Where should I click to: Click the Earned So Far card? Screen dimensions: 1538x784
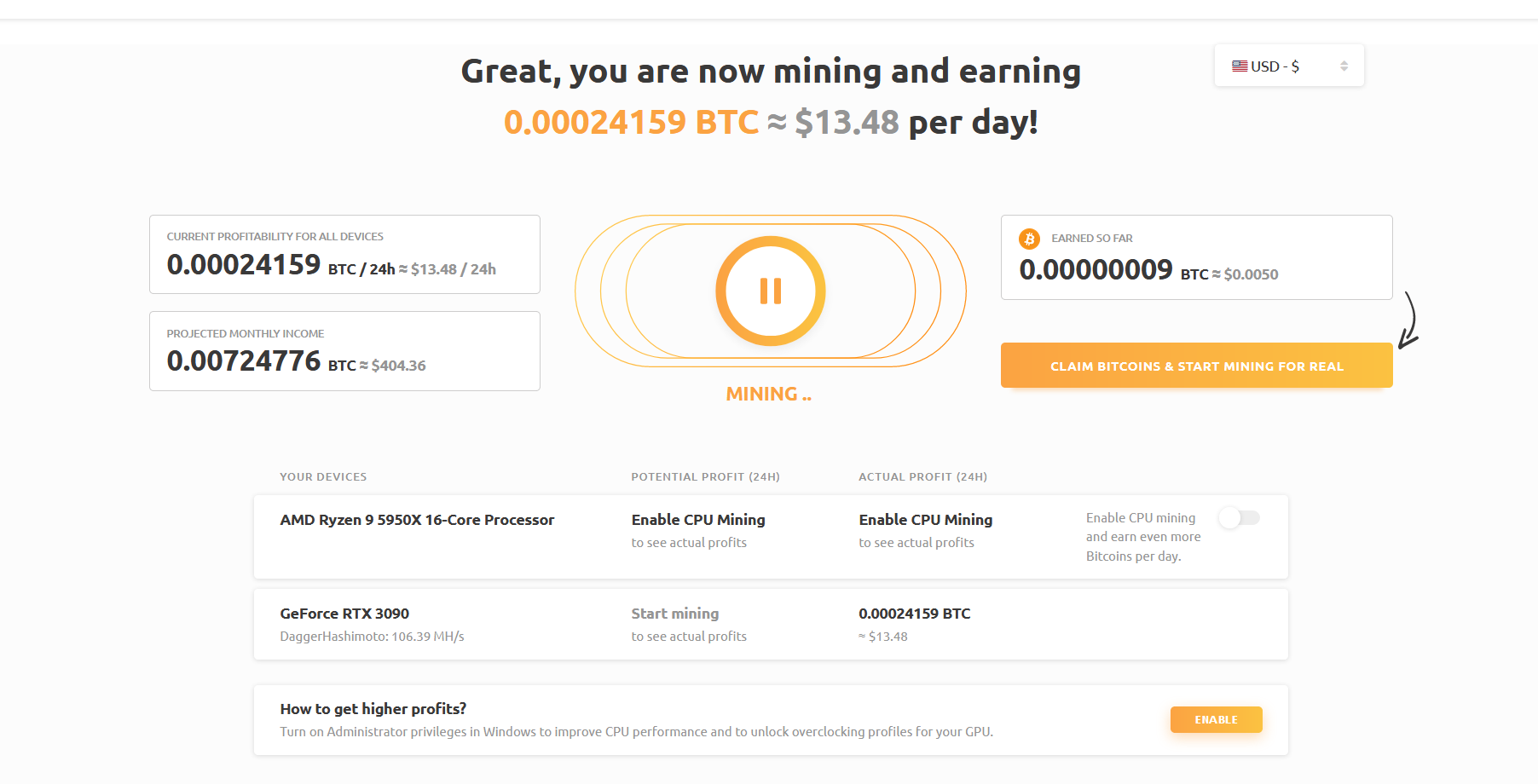1196,257
